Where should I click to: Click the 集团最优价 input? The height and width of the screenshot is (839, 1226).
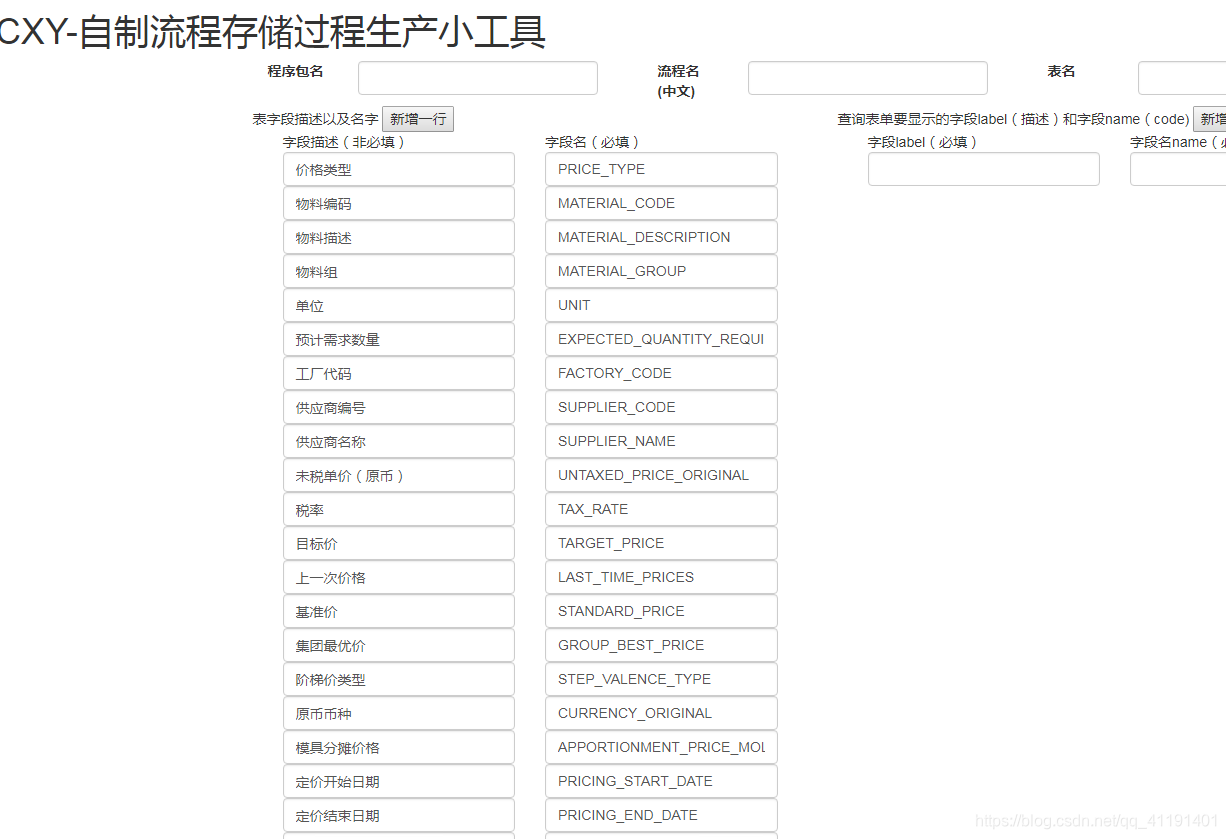coord(399,645)
